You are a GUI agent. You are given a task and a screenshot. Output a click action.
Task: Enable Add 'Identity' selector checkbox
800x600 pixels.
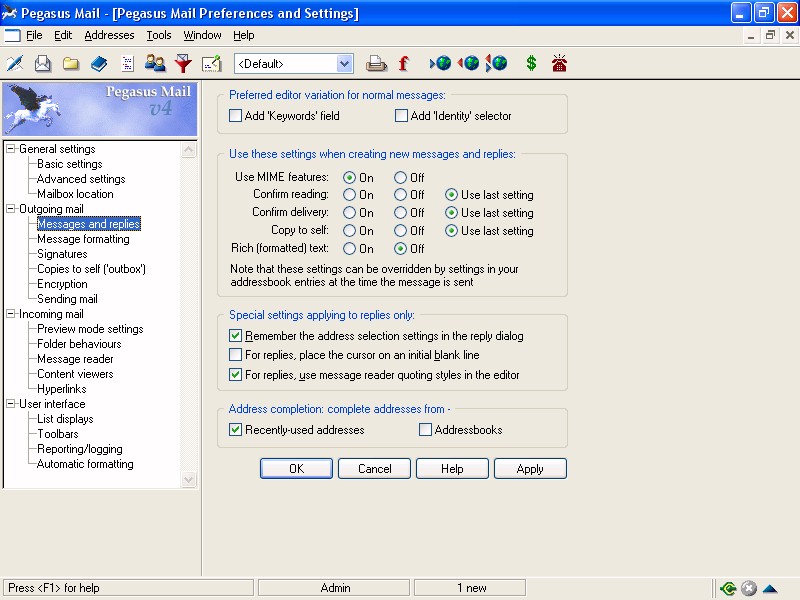tap(402, 116)
